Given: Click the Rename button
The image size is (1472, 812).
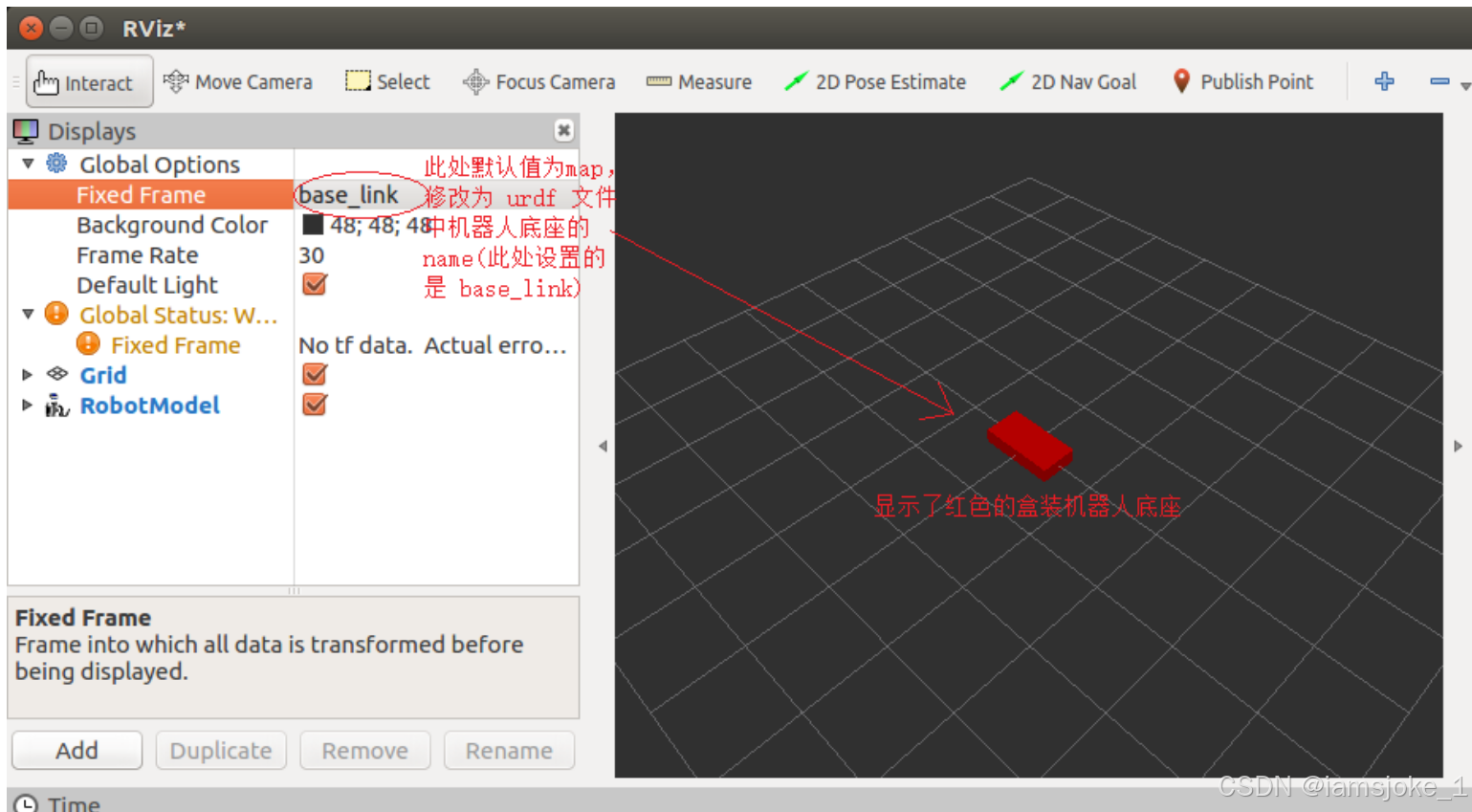Looking at the screenshot, I should [x=509, y=751].
